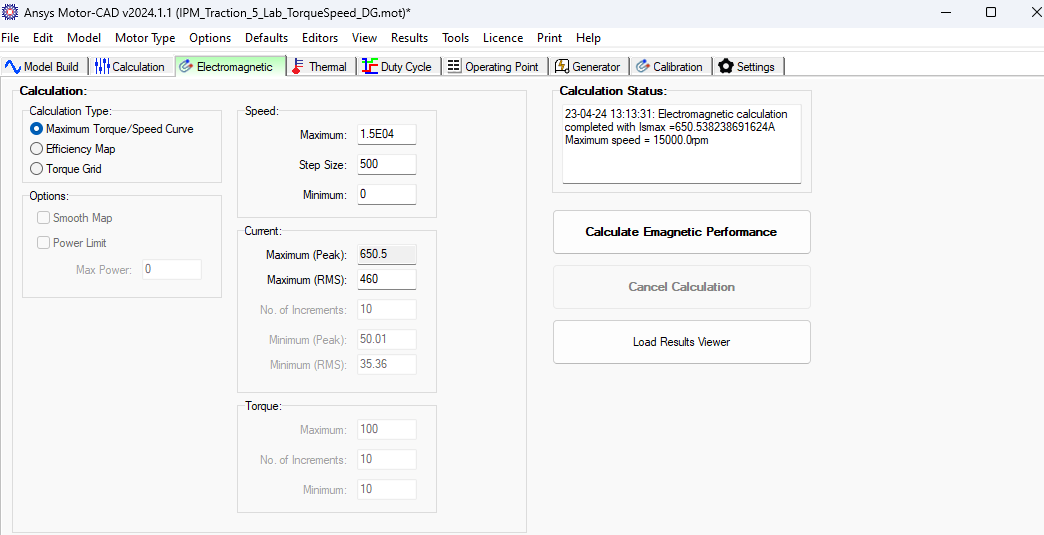Click the Settings tab gear icon
The height and width of the screenshot is (535, 1044).
tap(726, 67)
